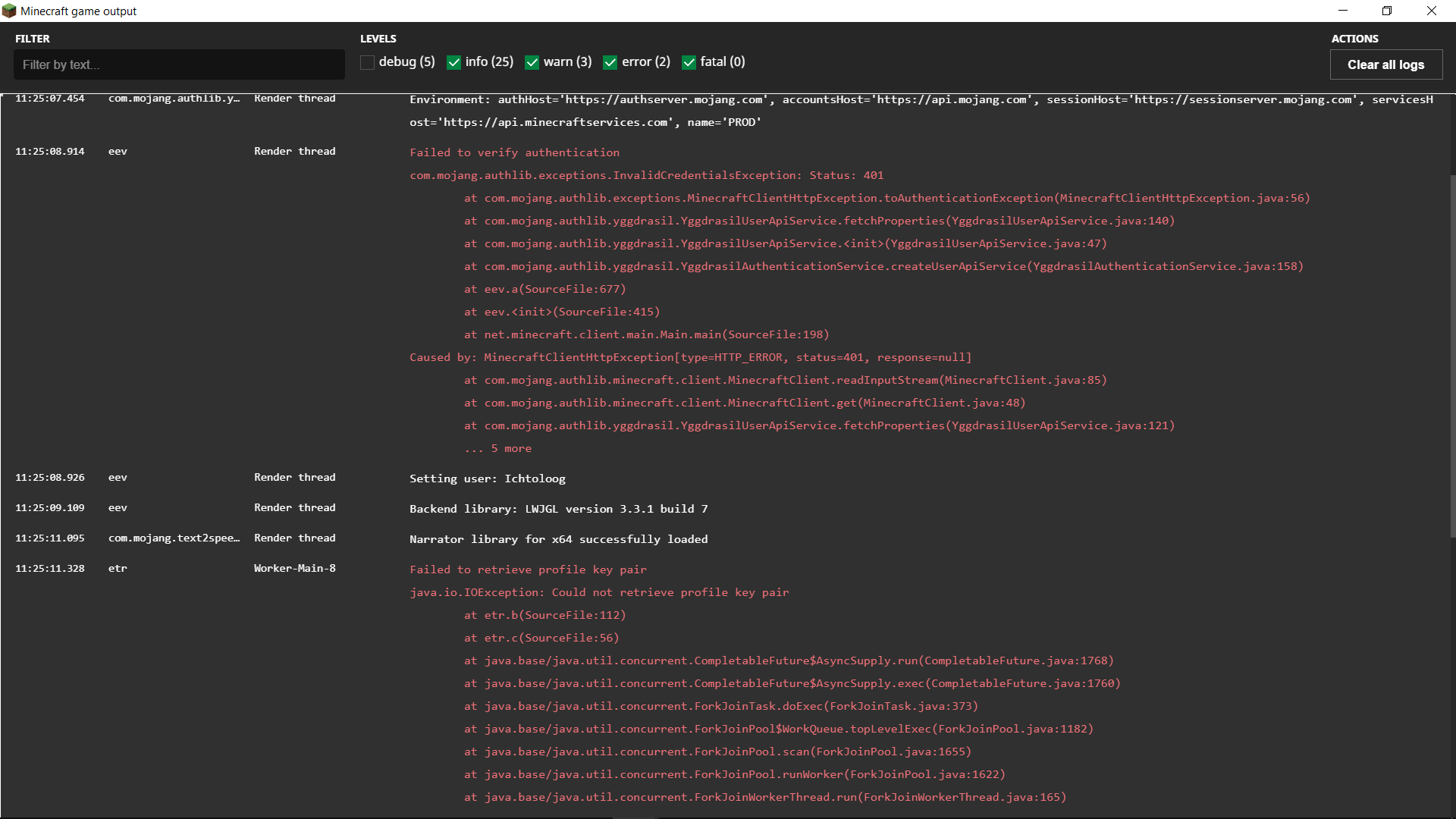Disable the error level filter
Screen dimensions: 1456x819
610,62
